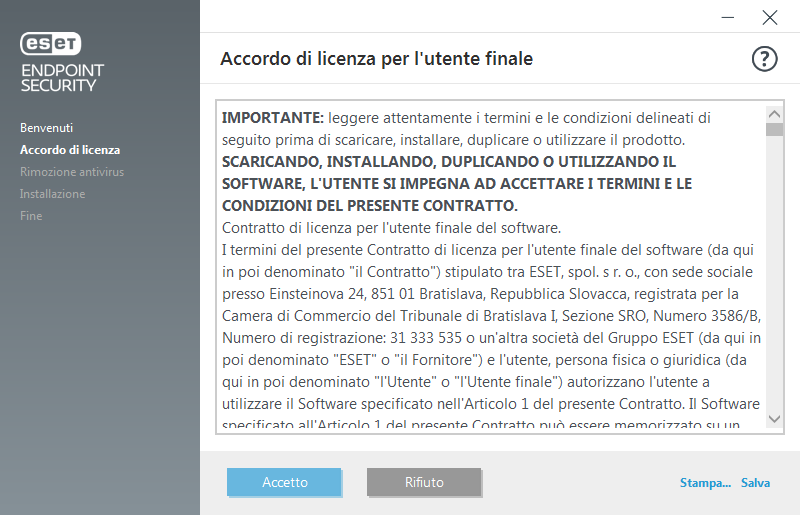
Task: Select the Accordo di licenza step
Action: (70, 150)
